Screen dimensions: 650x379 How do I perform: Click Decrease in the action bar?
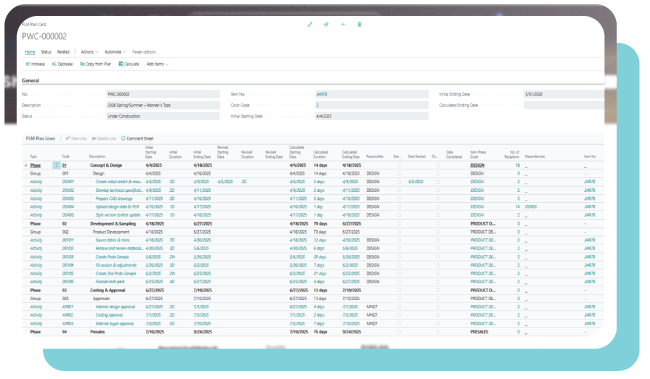pos(62,64)
